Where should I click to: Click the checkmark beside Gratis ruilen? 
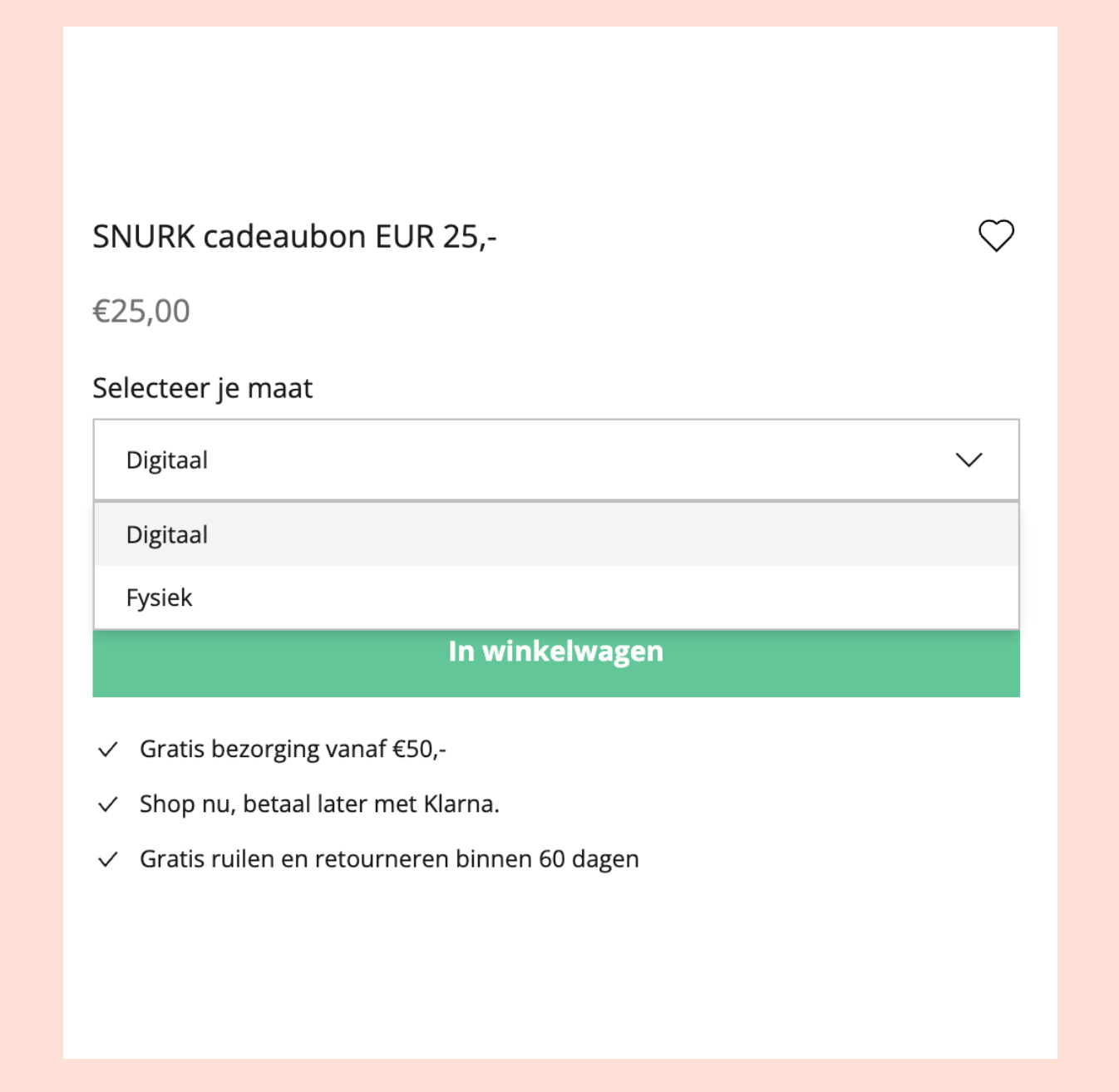pyautogui.click(x=108, y=859)
